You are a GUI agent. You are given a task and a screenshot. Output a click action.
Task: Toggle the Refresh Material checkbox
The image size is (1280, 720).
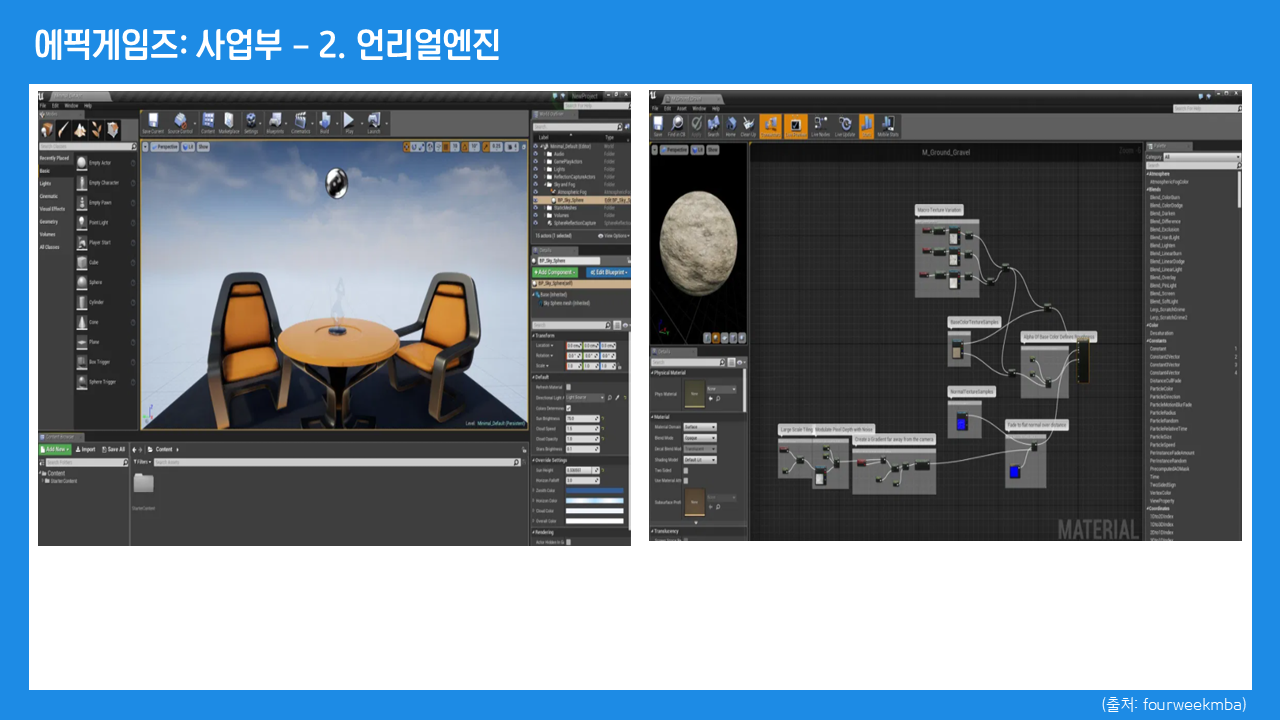tap(569, 387)
